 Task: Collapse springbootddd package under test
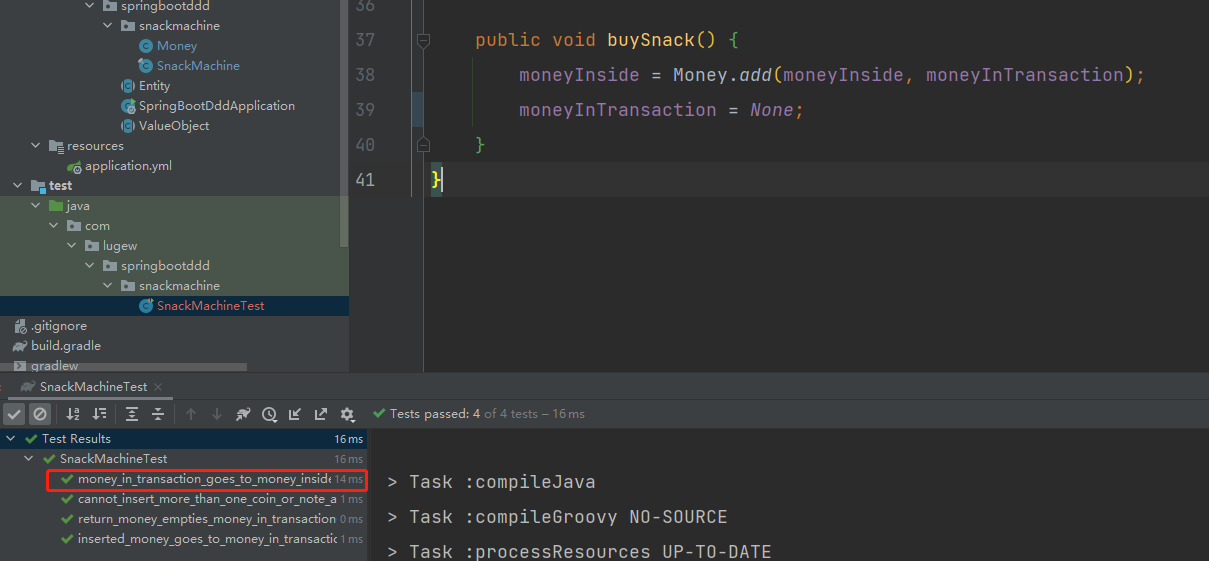coord(91,266)
